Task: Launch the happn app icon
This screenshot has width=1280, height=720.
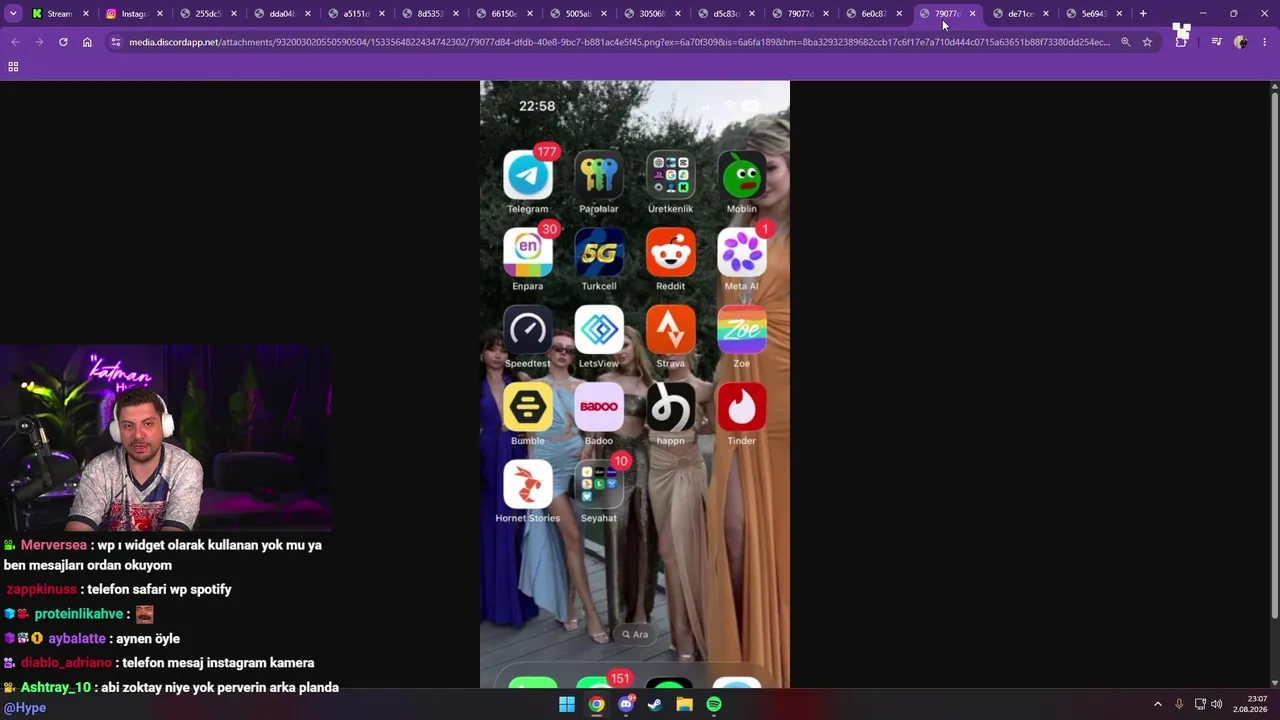Action: pyautogui.click(x=670, y=407)
